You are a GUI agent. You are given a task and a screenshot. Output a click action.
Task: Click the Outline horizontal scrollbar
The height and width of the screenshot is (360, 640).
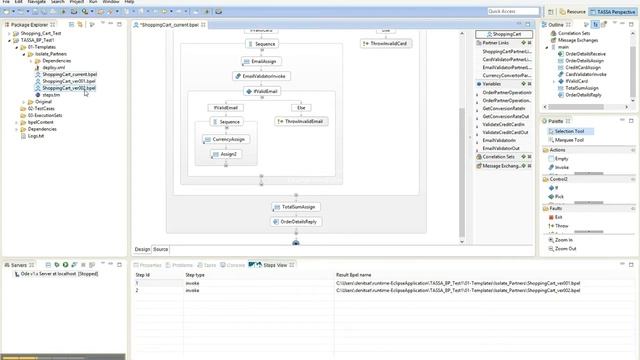coord(576,107)
